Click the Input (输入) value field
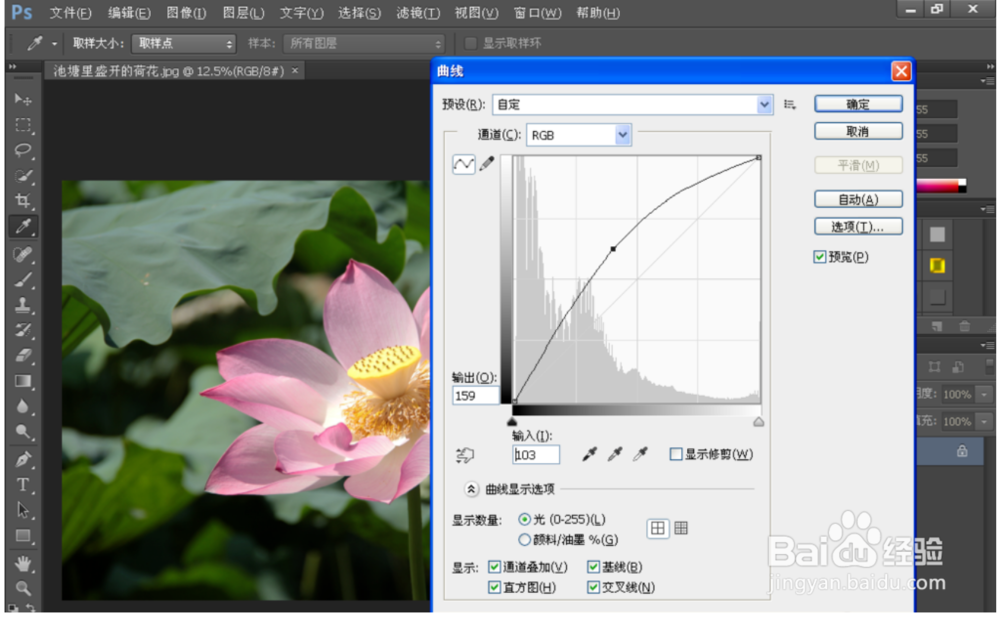The image size is (1000, 617). (536, 455)
